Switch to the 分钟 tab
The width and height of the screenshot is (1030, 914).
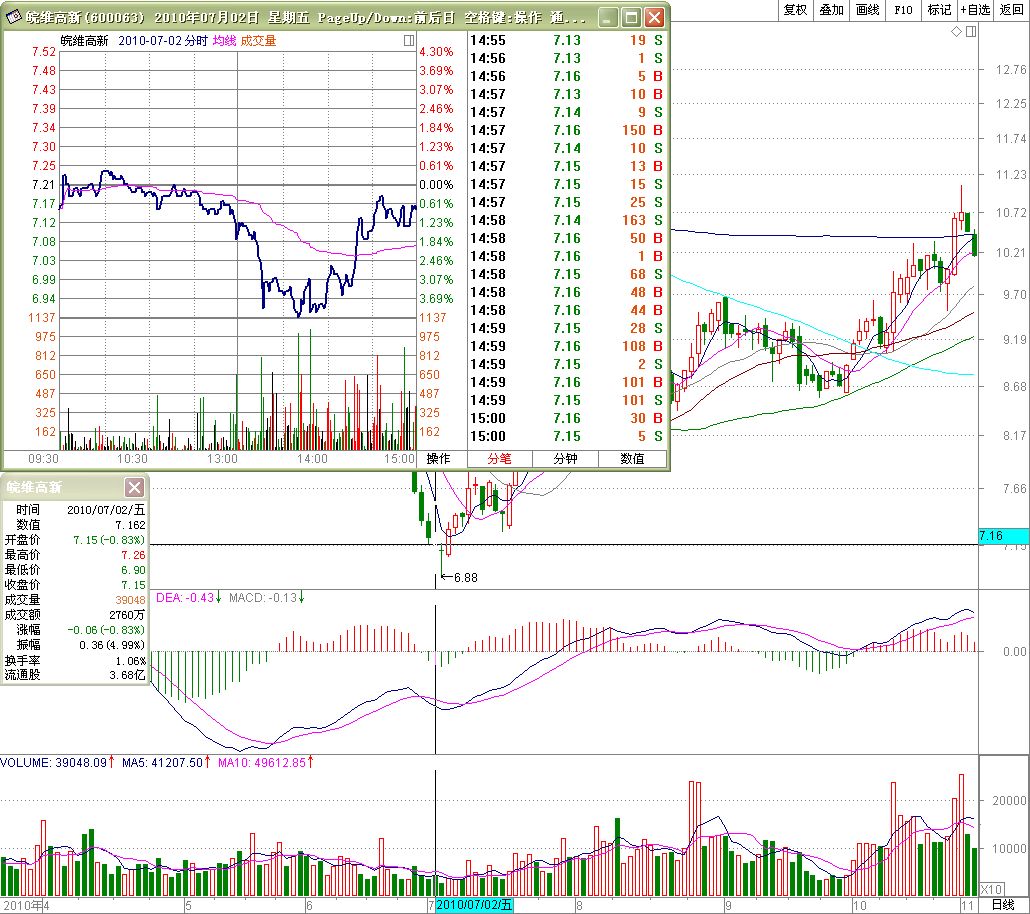(566, 459)
